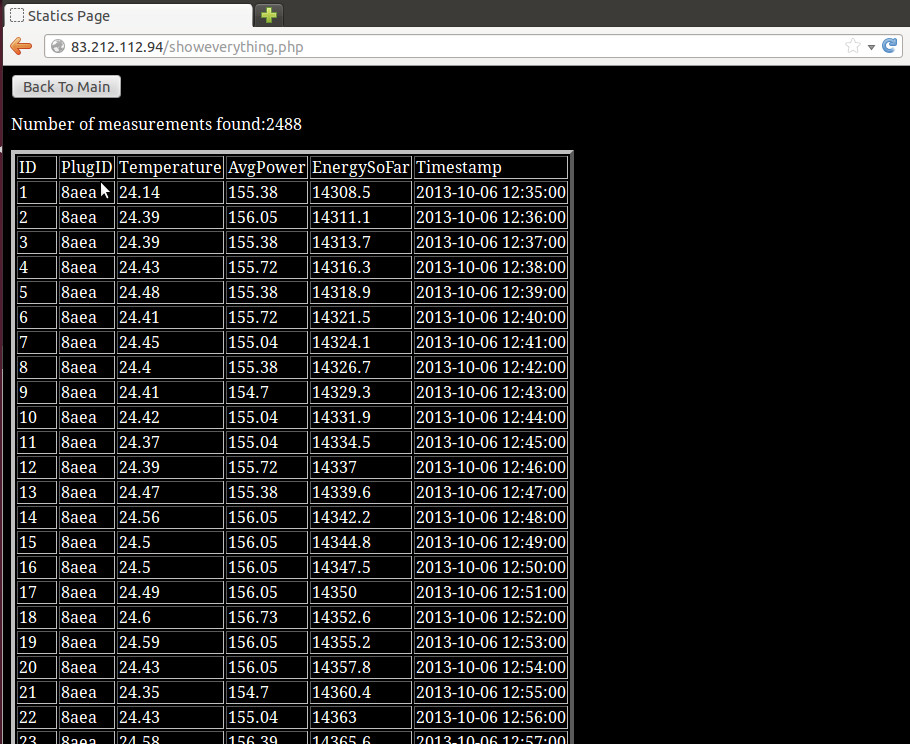Screen dimensions: 910x744
Task: Click 'Number of measurements found:2488' text
Action: 157,124
